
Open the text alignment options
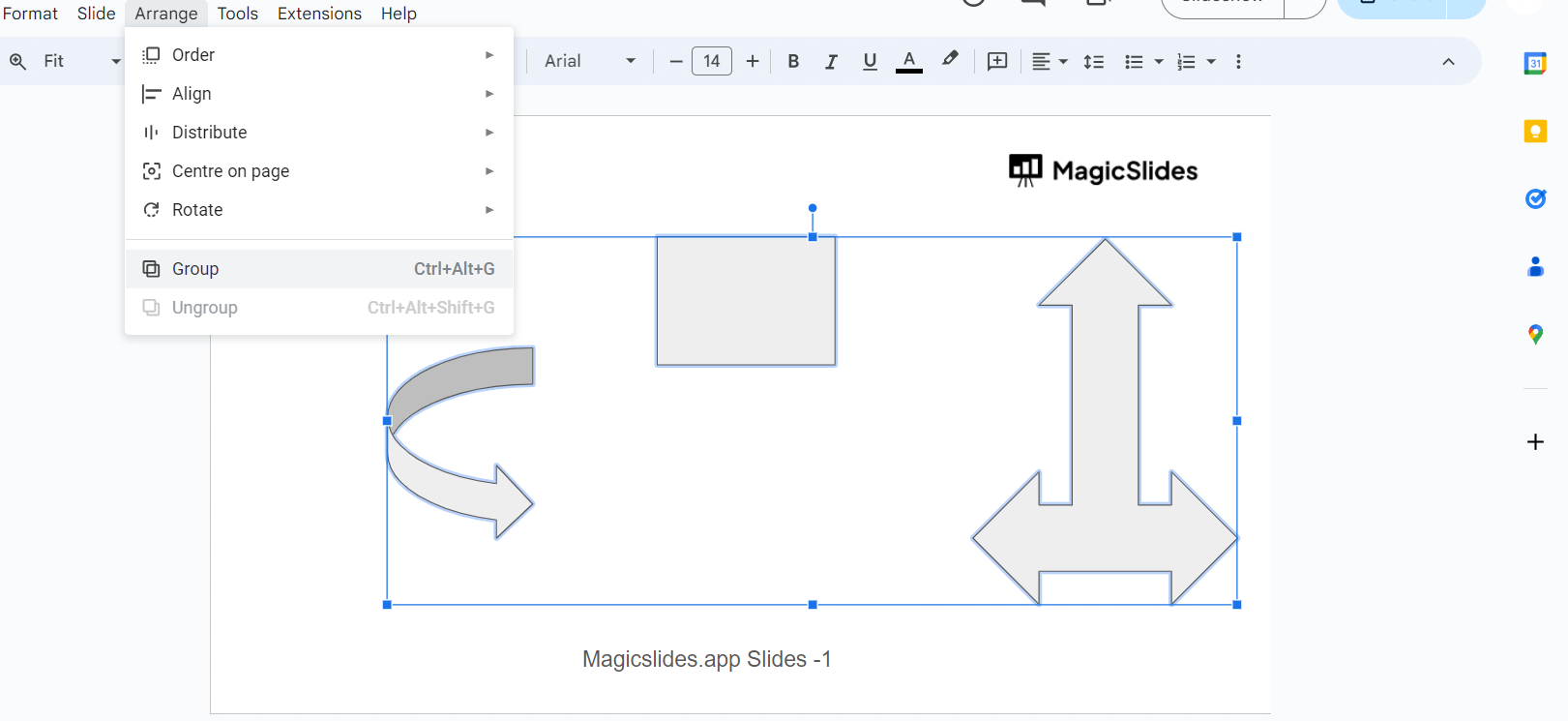coord(1049,61)
